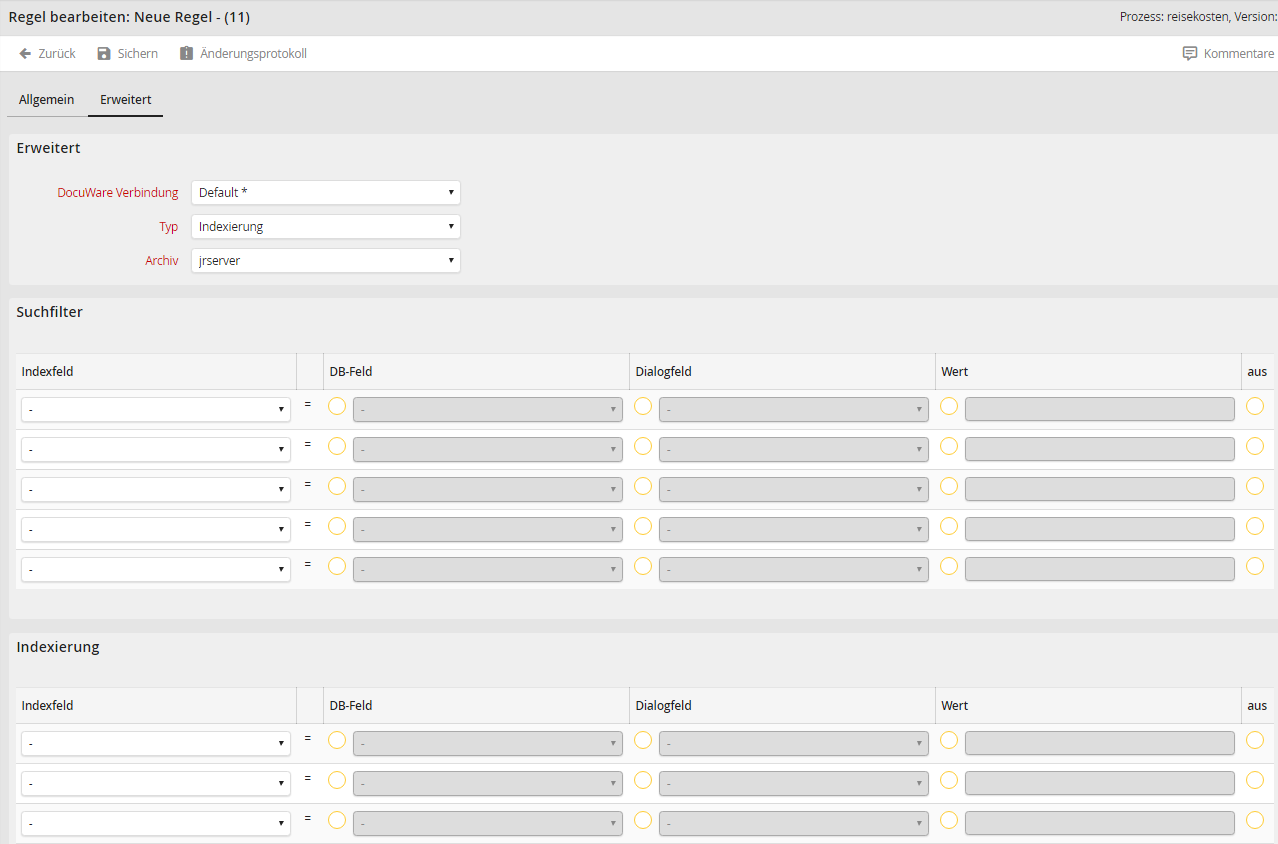The image size is (1278, 844).
Task: Open Indexfeld dropdown in fifth Suchfilter row
Action: pyautogui.click(x=156, y=570)
